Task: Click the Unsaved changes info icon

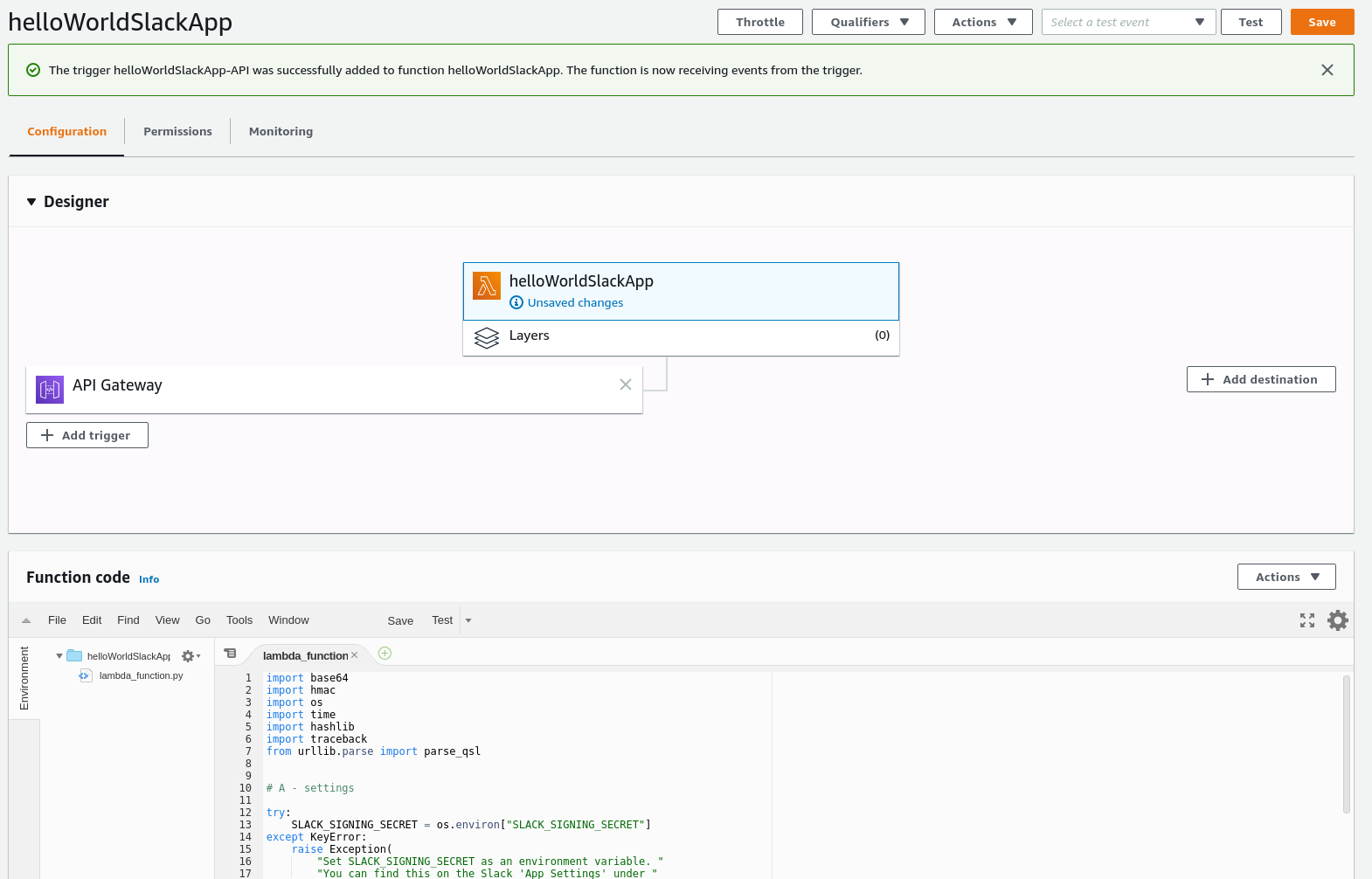Action: (516, 302)
